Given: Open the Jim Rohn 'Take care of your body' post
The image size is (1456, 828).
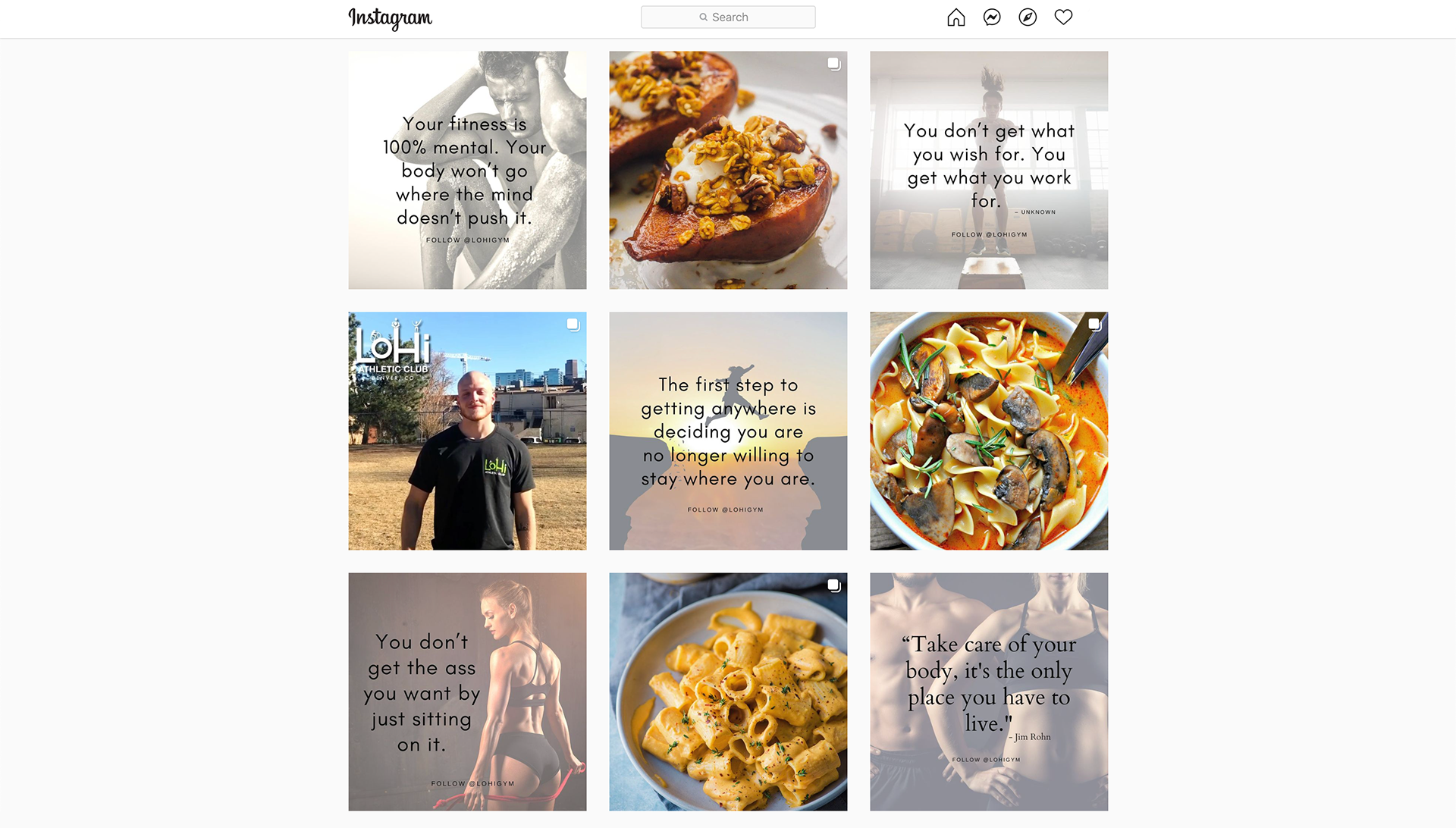Looking at the screenshot, I should click(989, 692).
